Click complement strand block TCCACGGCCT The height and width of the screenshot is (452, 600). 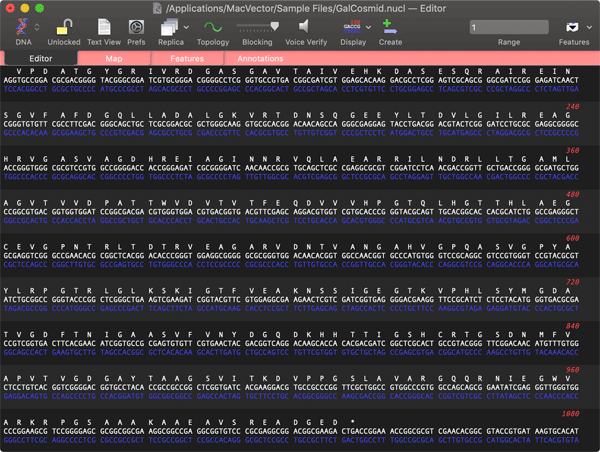tap(26, 89)
